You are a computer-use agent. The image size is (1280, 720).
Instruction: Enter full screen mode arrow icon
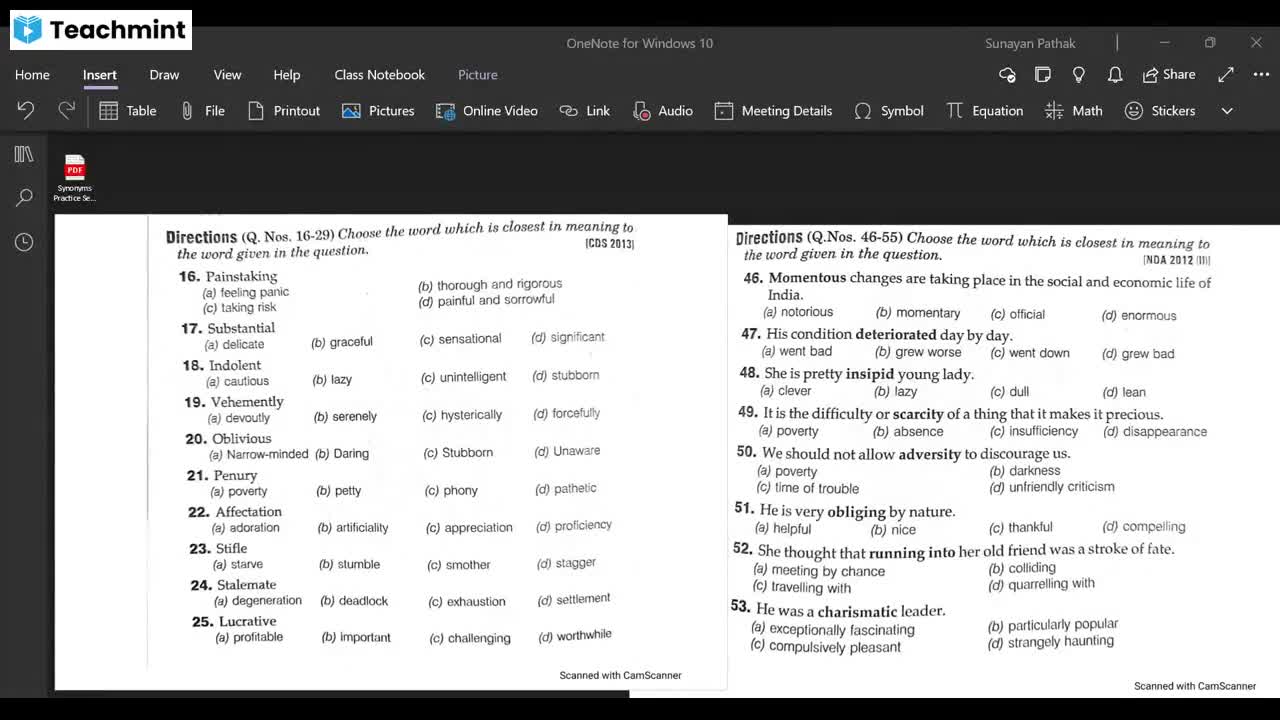(x=1226, y=75)
